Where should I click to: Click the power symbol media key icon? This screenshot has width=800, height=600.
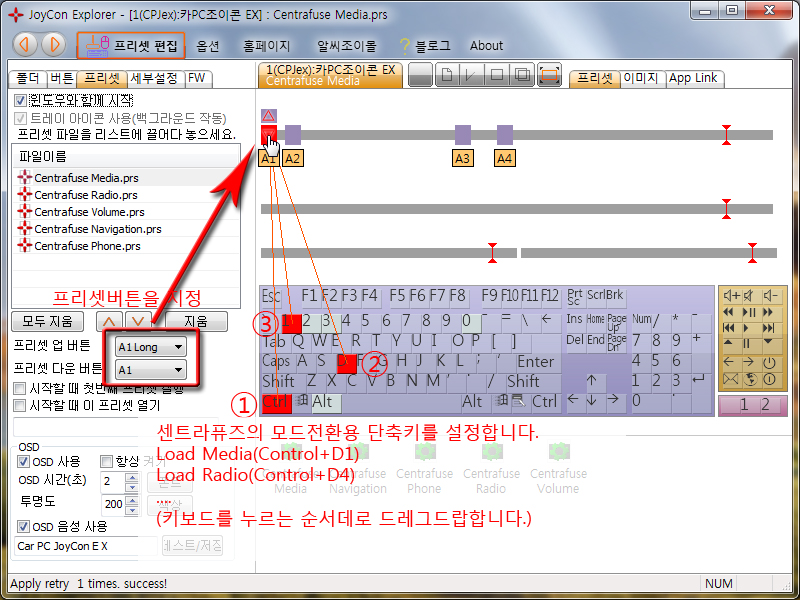[x=769, y=363]
